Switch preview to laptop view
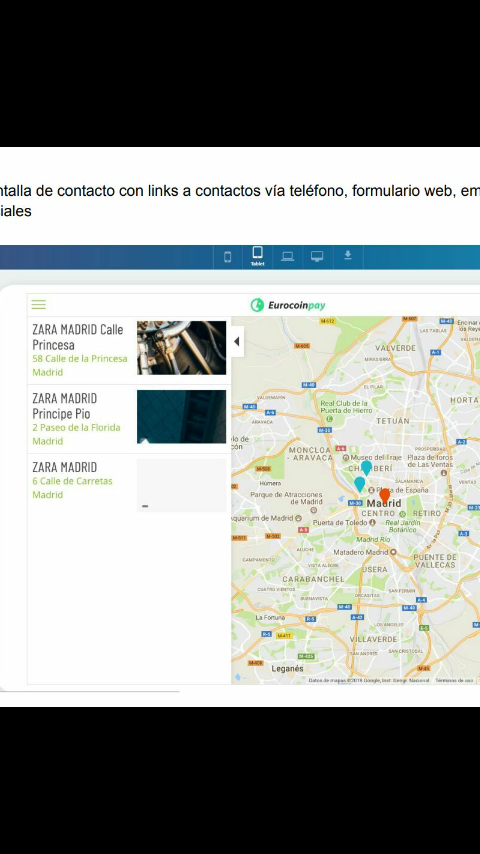 pos(288,257)
